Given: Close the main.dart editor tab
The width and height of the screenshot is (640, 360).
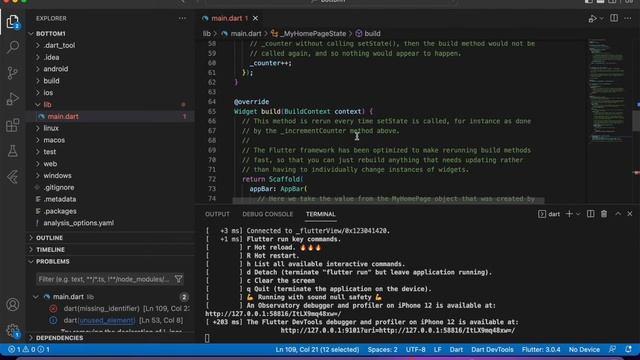Looking at the screenshot, I should tap(255, 18).
